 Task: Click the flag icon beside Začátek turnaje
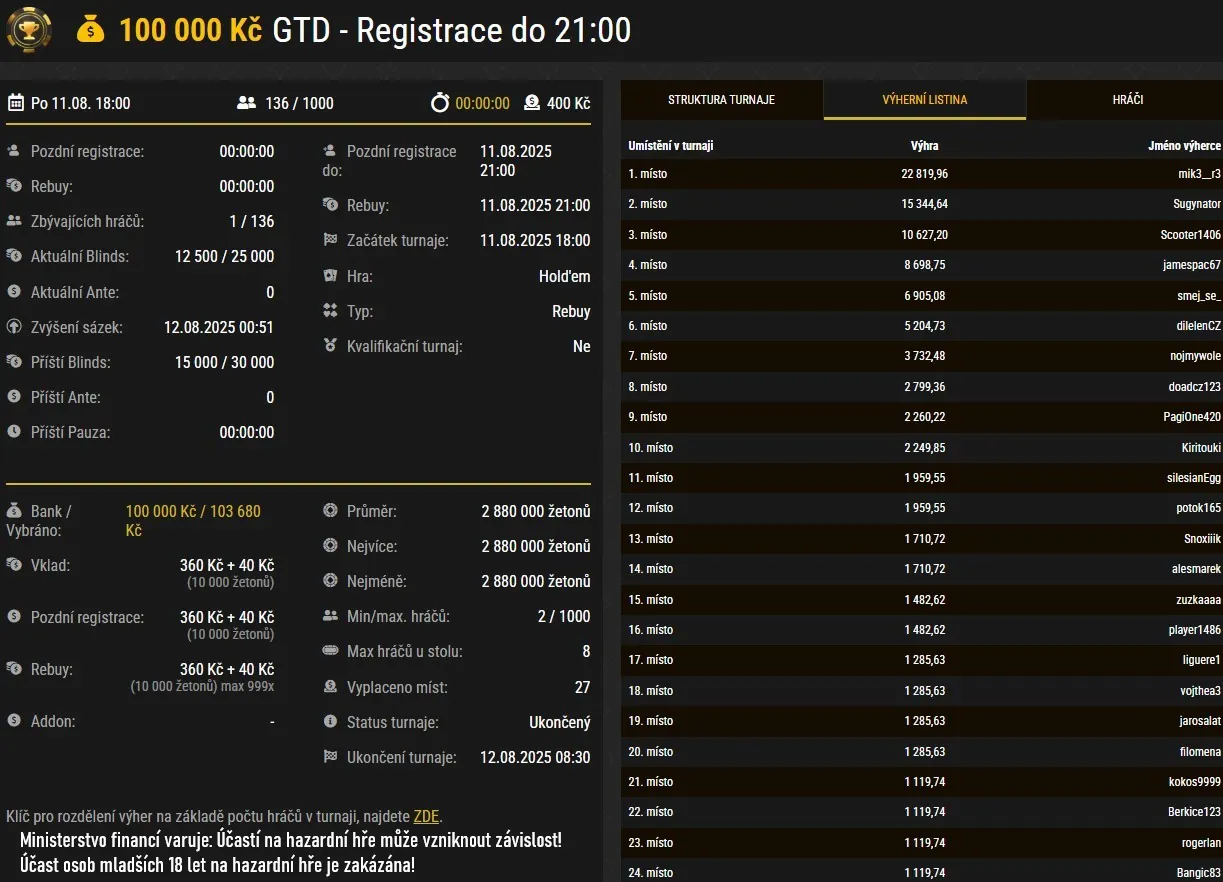(x=330, y=241)
